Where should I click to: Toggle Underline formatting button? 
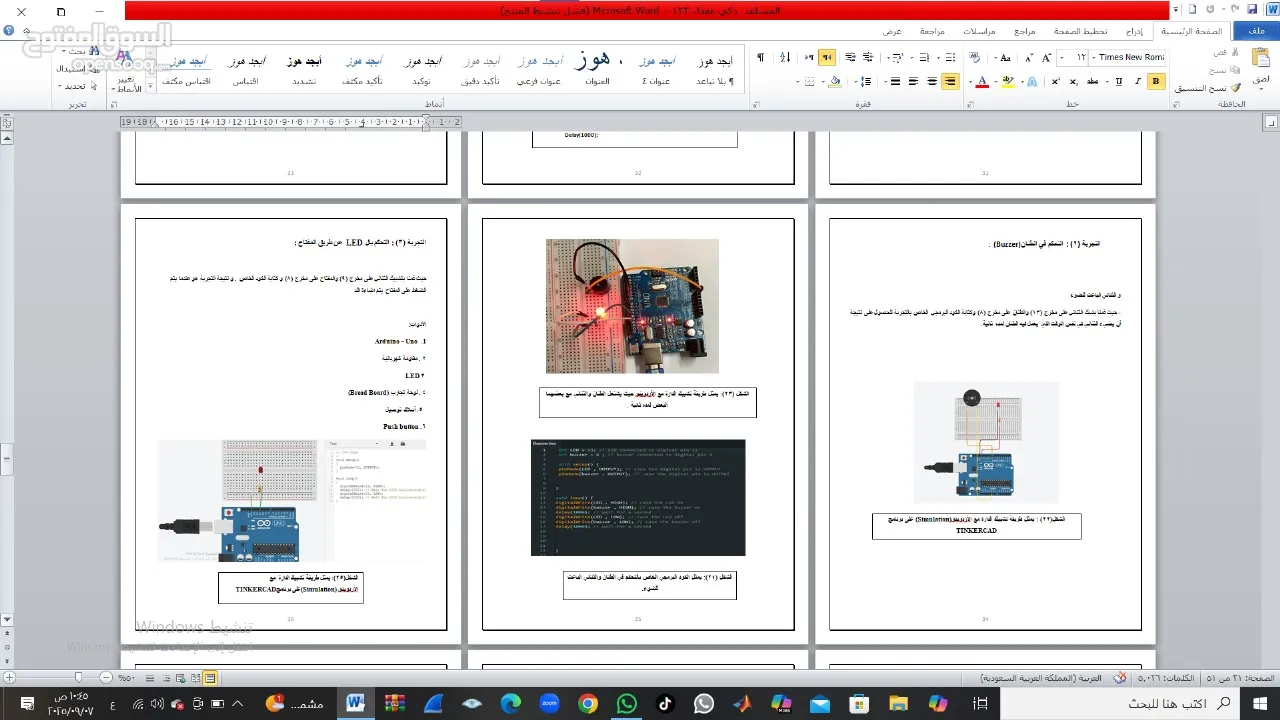click(1118, 81)
